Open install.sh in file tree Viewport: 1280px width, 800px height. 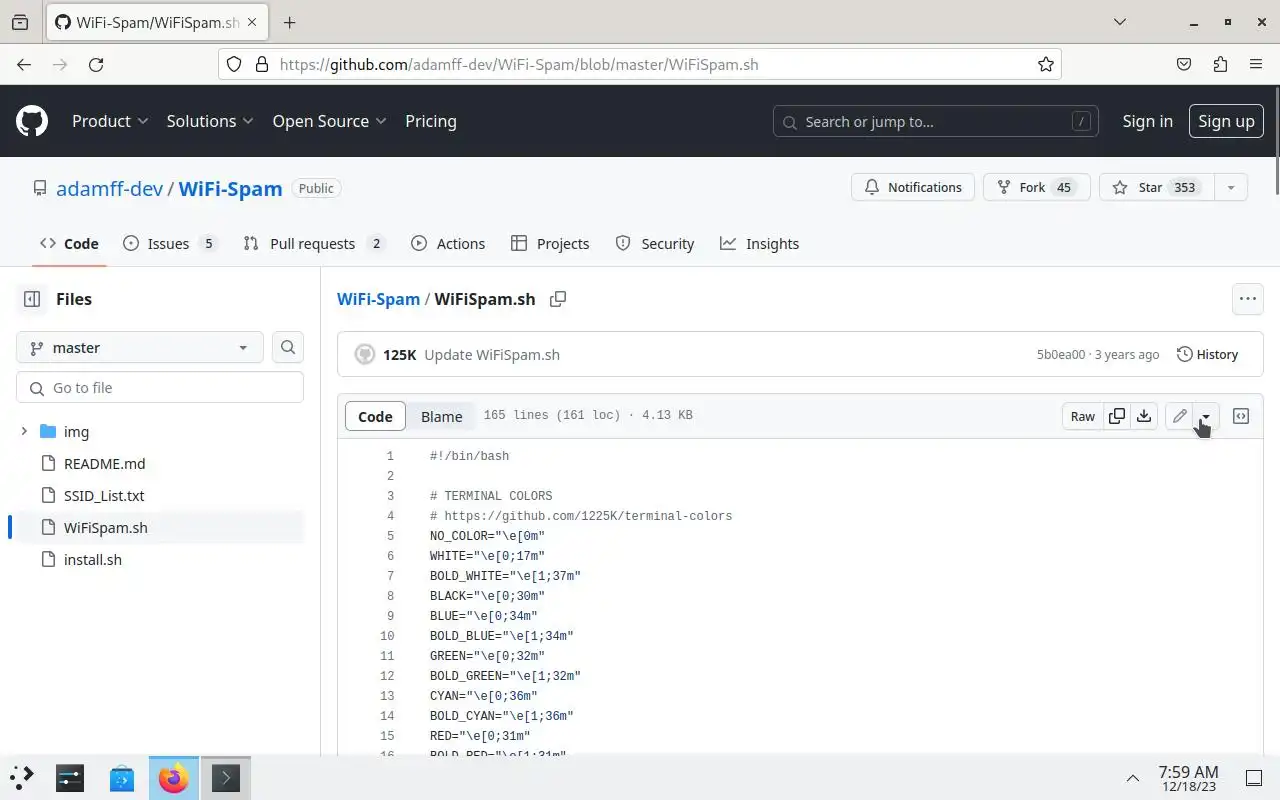point(93,559)
